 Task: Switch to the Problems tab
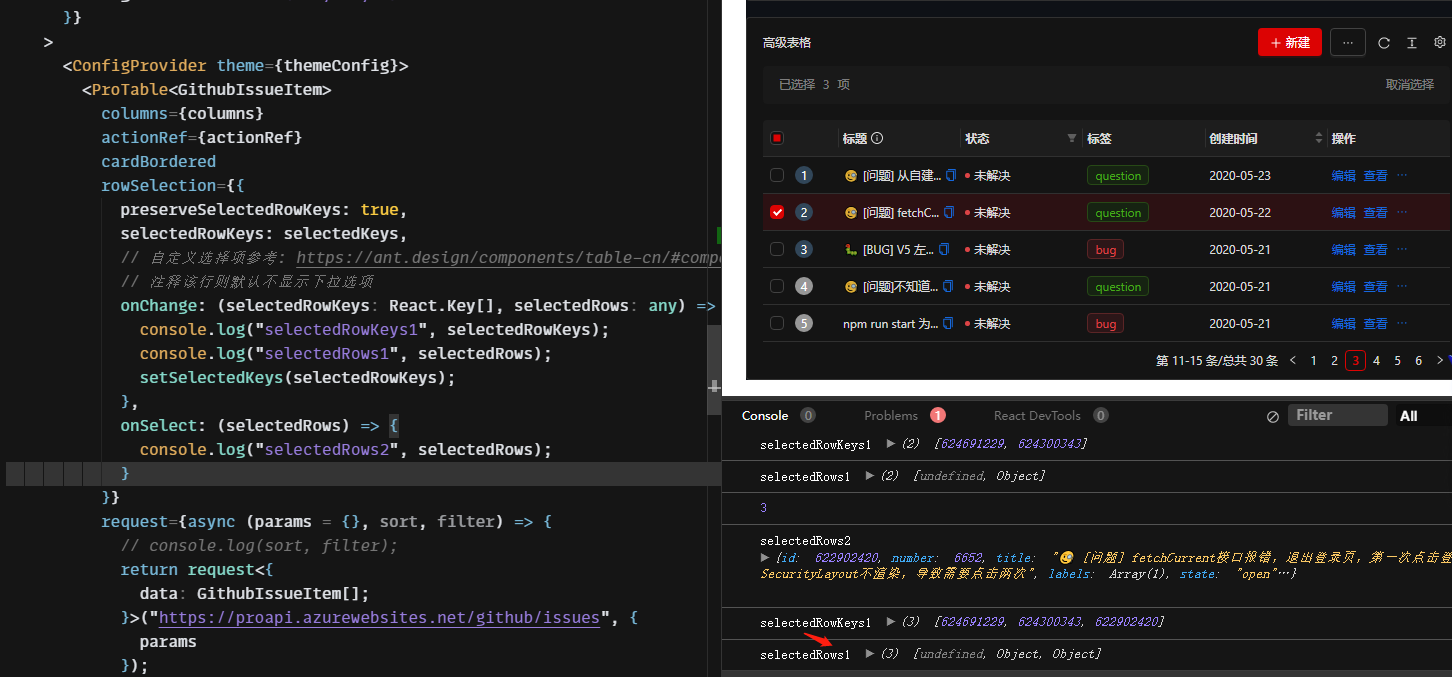(x=893, y=415)
